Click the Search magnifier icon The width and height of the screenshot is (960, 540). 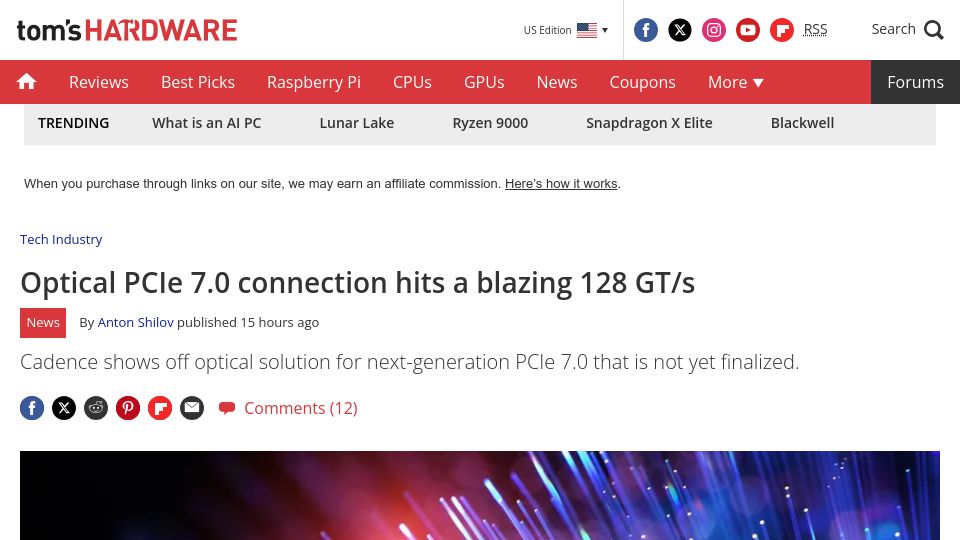point(933,29)
